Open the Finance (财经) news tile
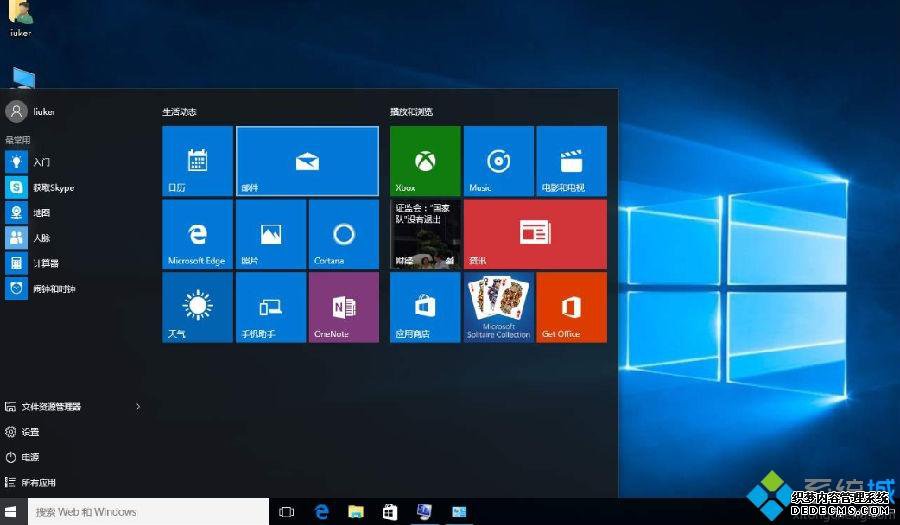 click(x=425, y=234)
